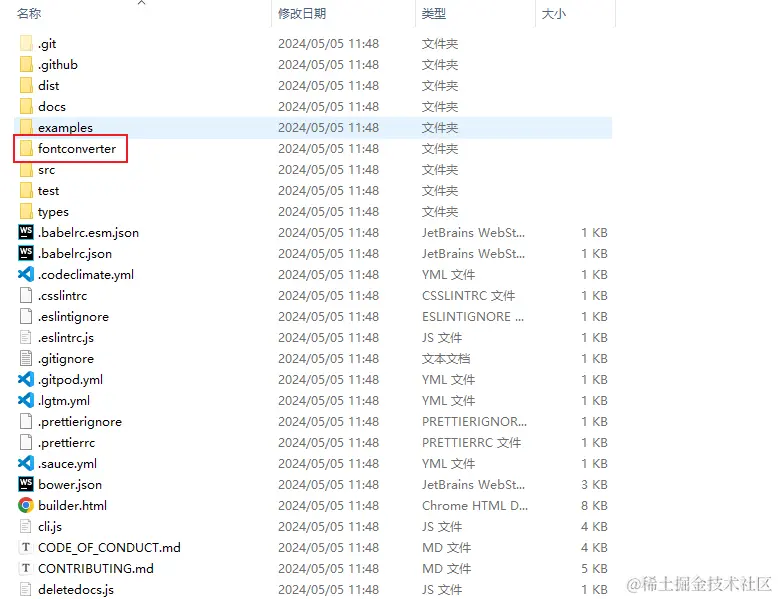
Task: Click Typora icon of CONTRIBUTING.md
Action: (26, 568)
